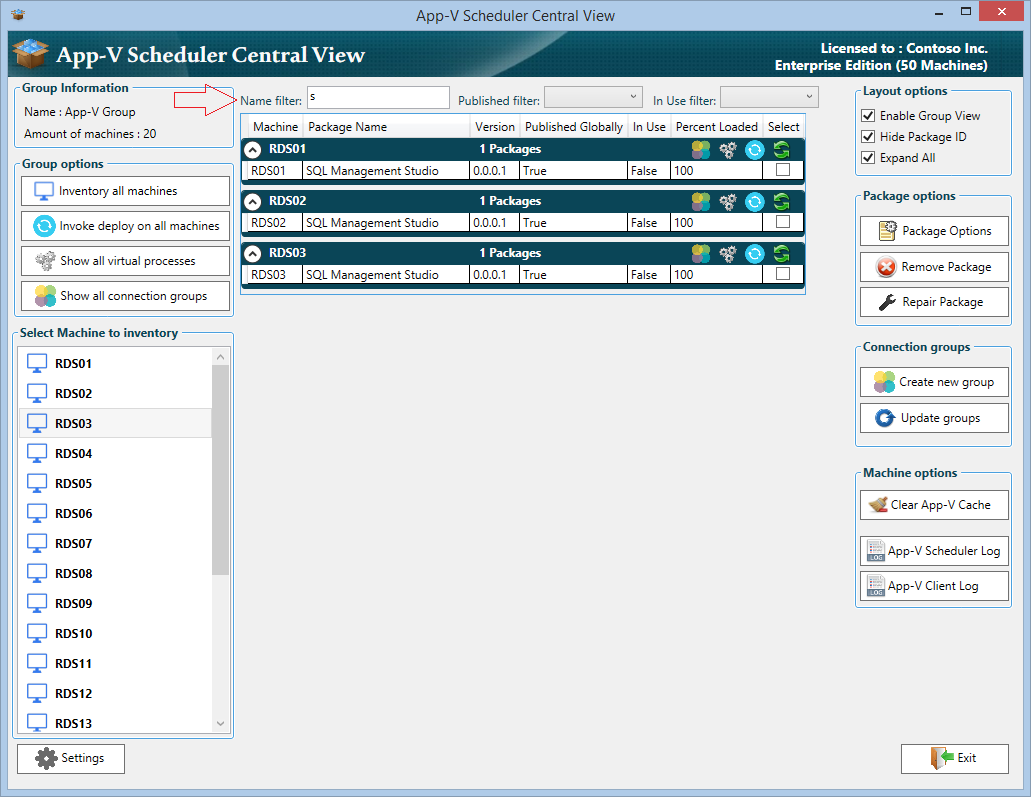Click virtual processes gears icon for RDS02

click(728, 201)
